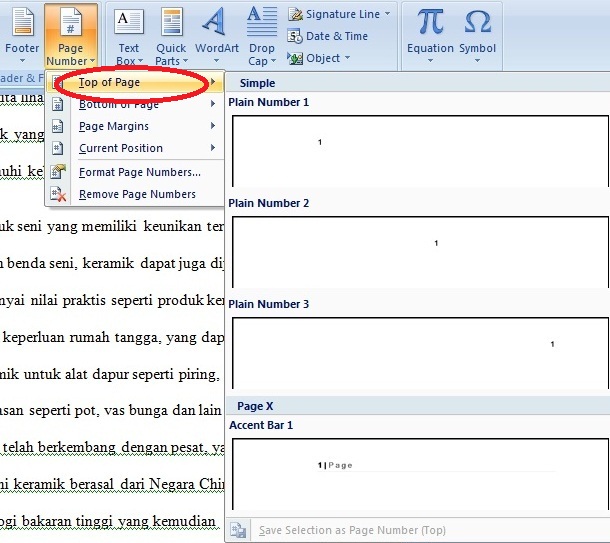
Task: Click the Footer icon in the ribbon
Action: 23,22
